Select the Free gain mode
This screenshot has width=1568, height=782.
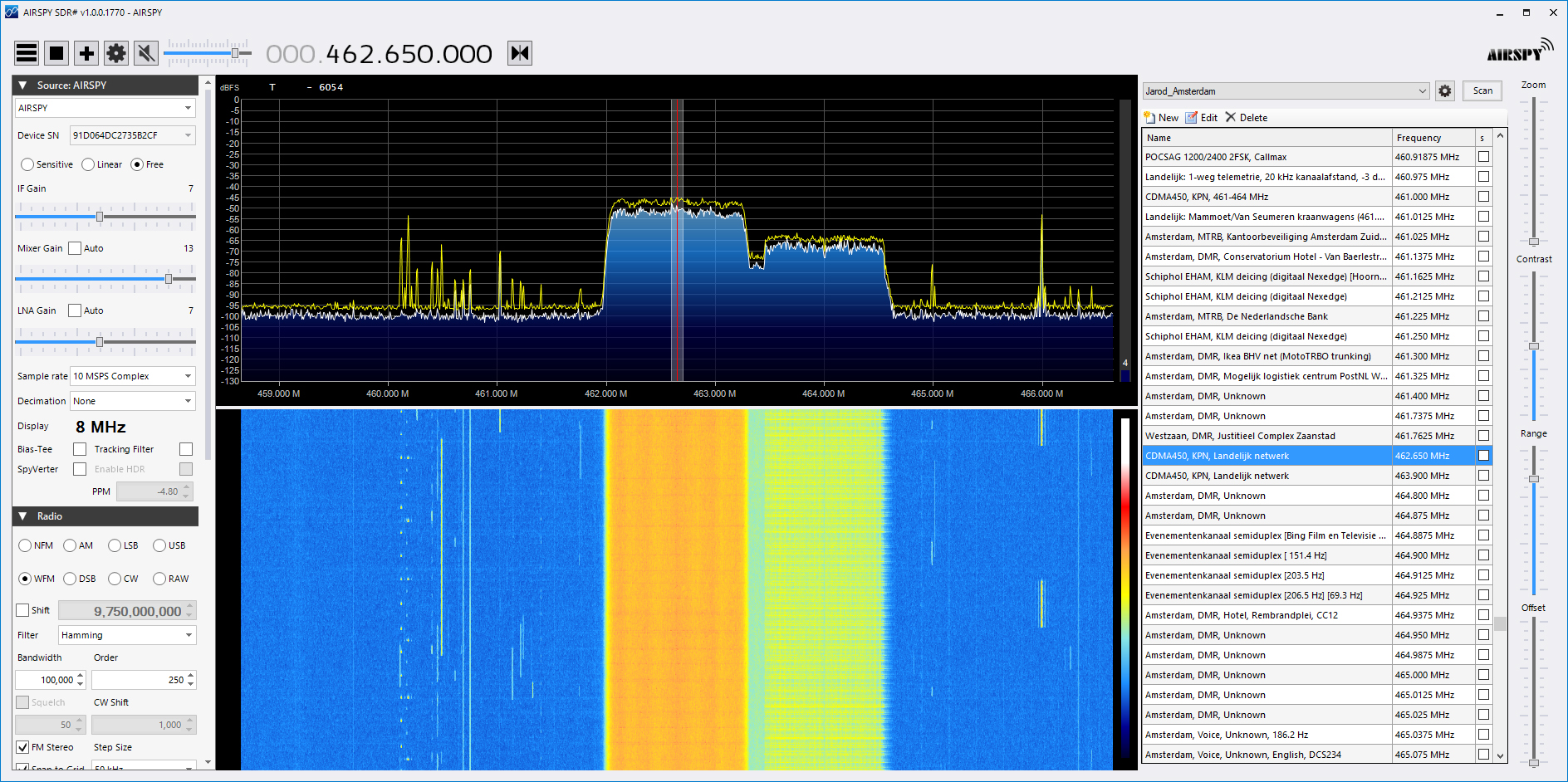point(137,164)
